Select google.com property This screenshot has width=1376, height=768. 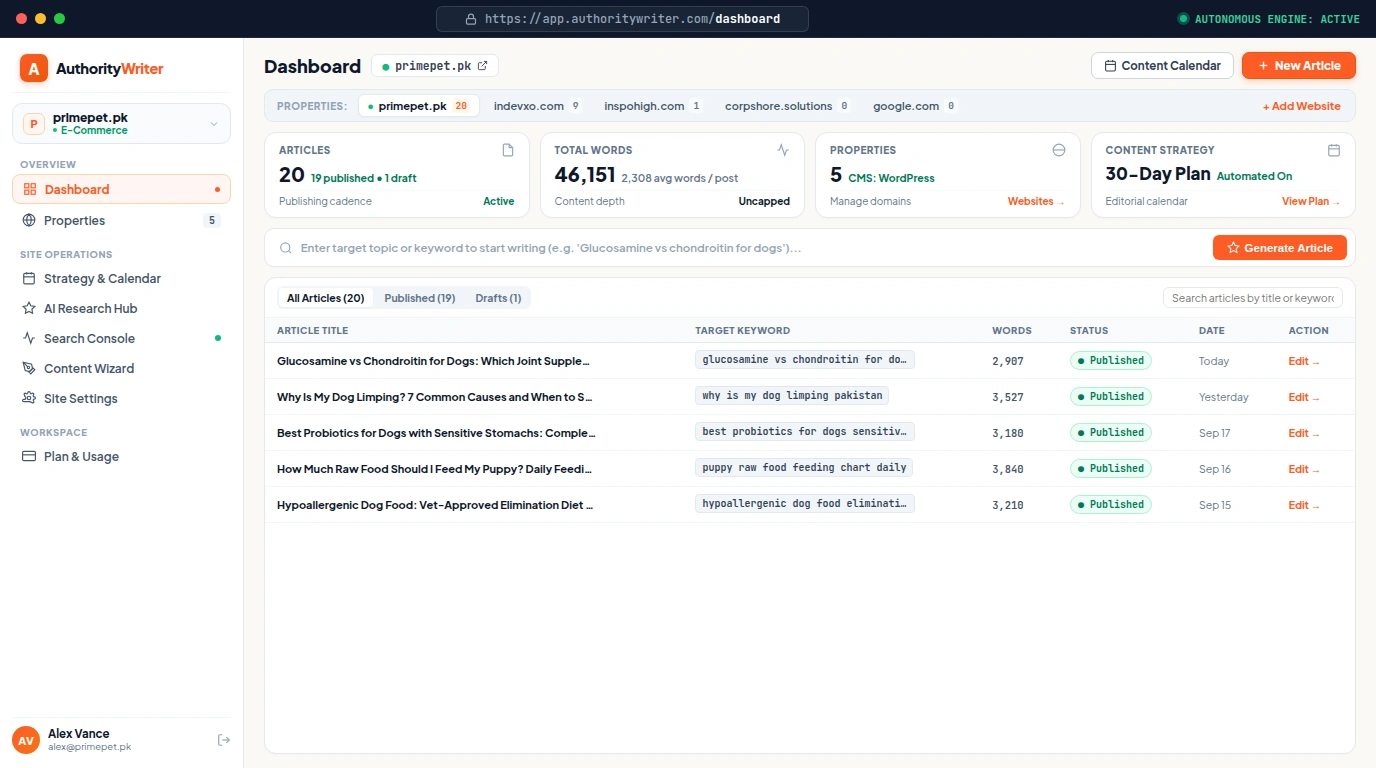click(x=914, y=106)
